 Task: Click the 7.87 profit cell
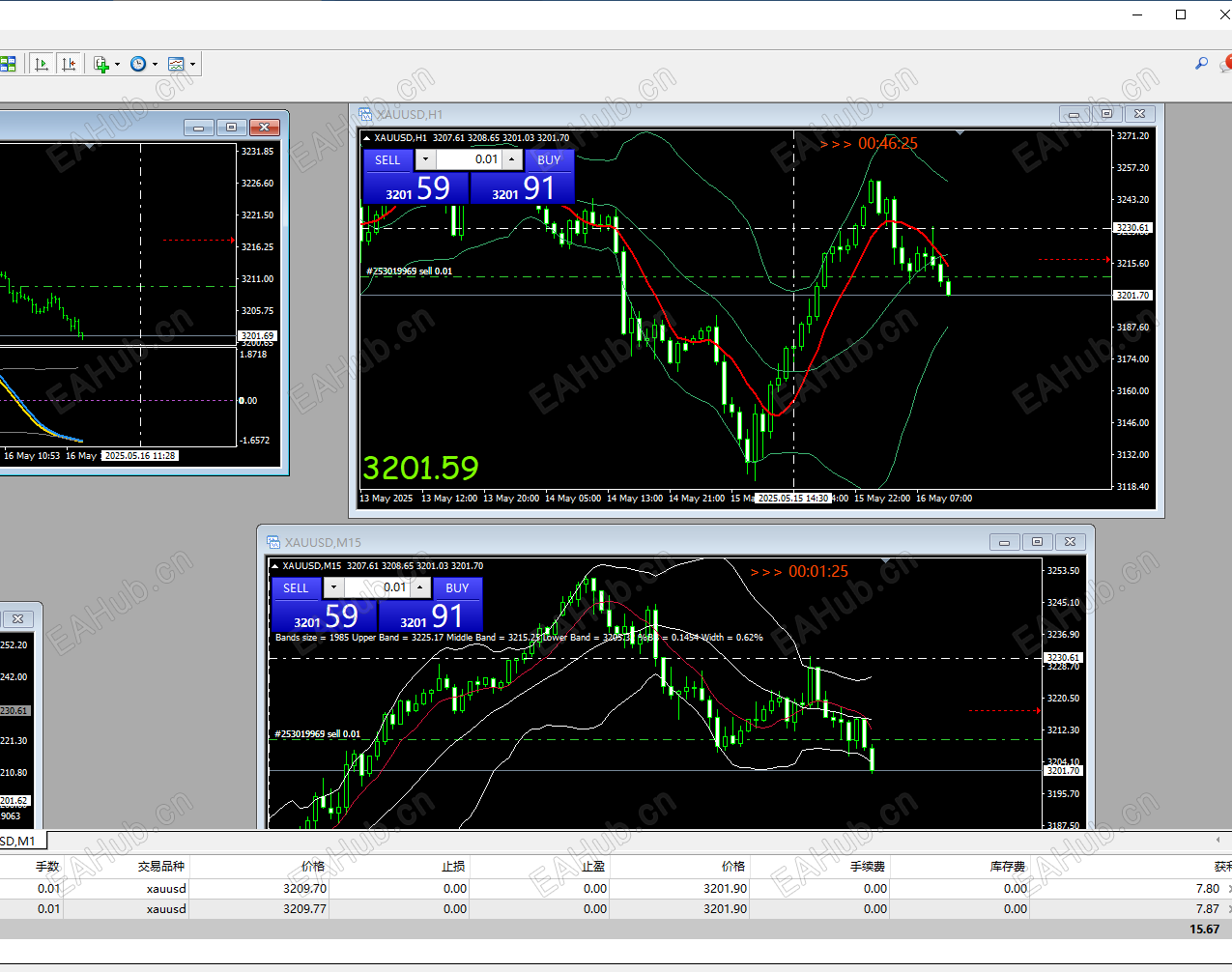(1207, 909)
